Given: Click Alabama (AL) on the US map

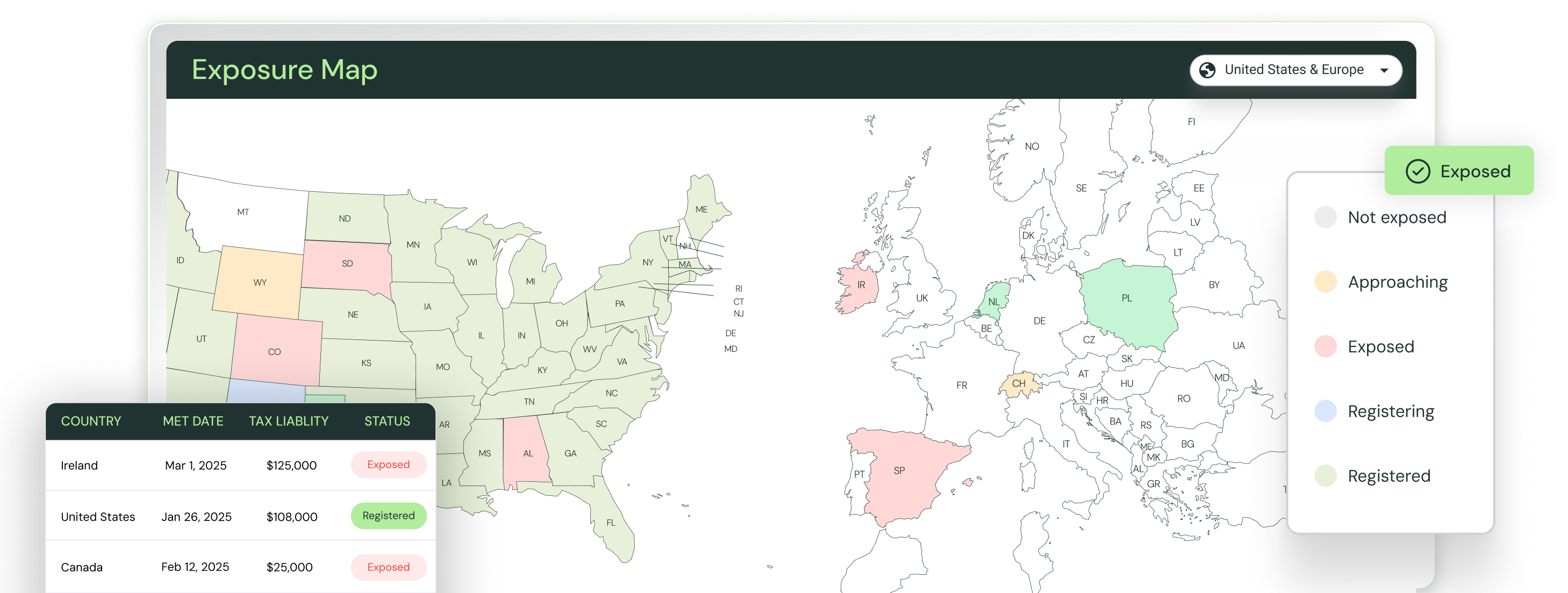Looking at the screenshot, I should pos(527,454).
